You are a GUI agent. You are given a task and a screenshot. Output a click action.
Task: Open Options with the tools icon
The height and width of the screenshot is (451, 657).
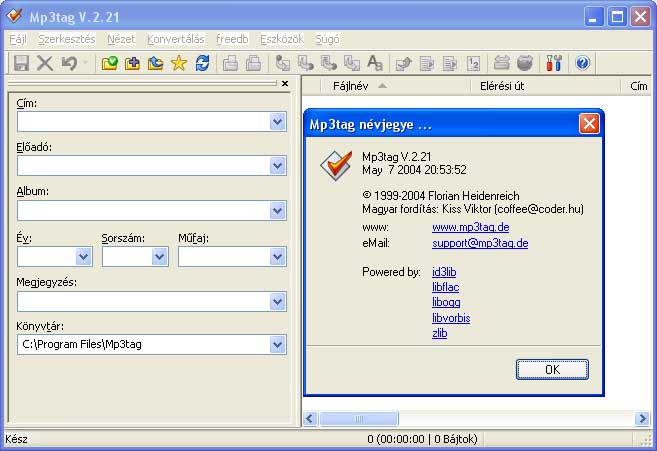click(x=554, y=63)
